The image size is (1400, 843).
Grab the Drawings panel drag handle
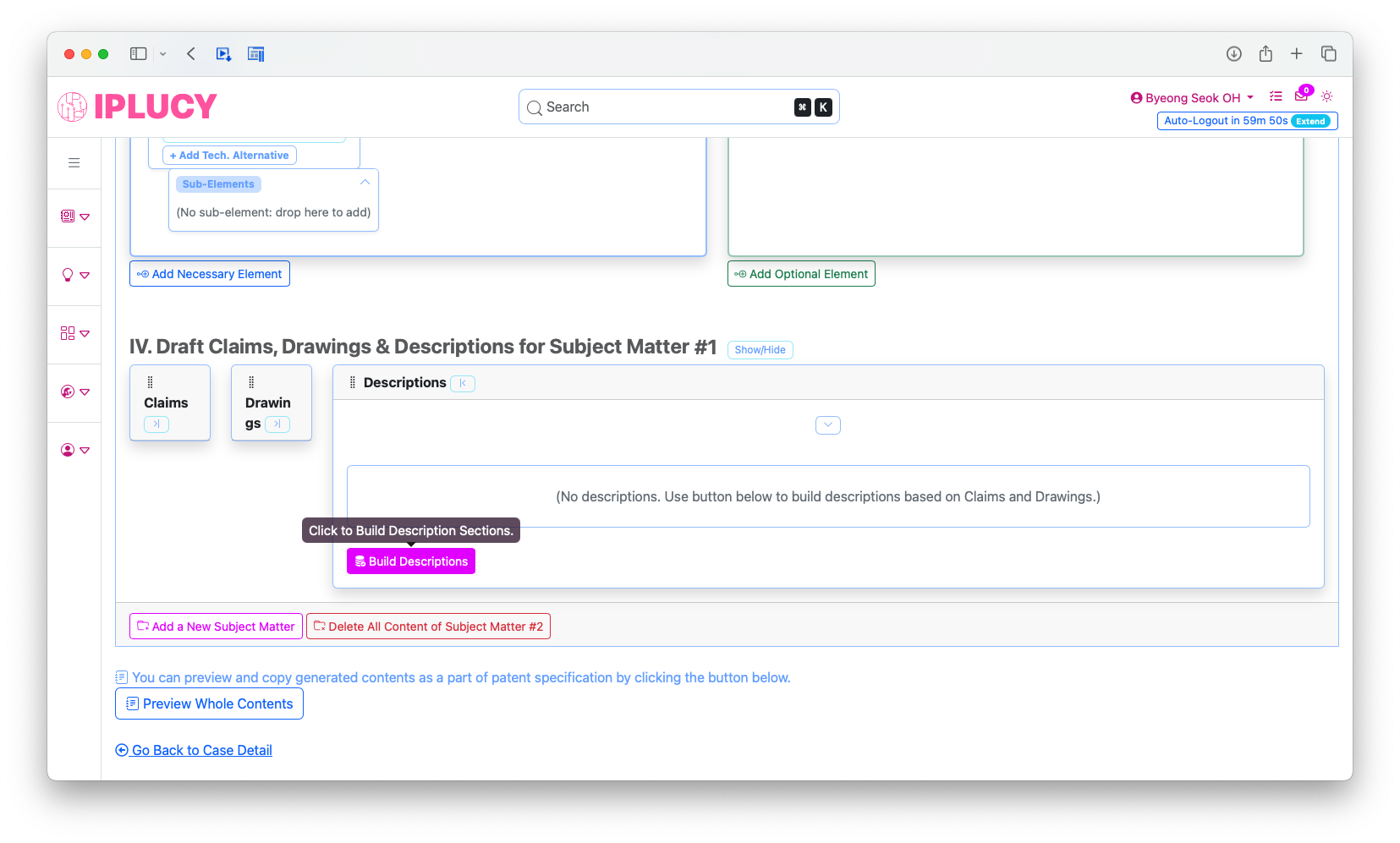[251, 382]
